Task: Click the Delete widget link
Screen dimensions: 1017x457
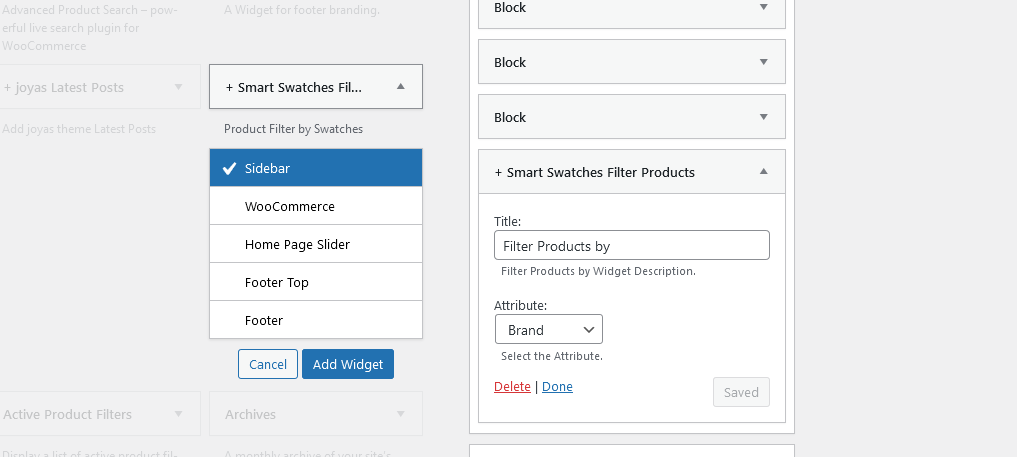Action: pyautogui.click(x=512, y=386)
